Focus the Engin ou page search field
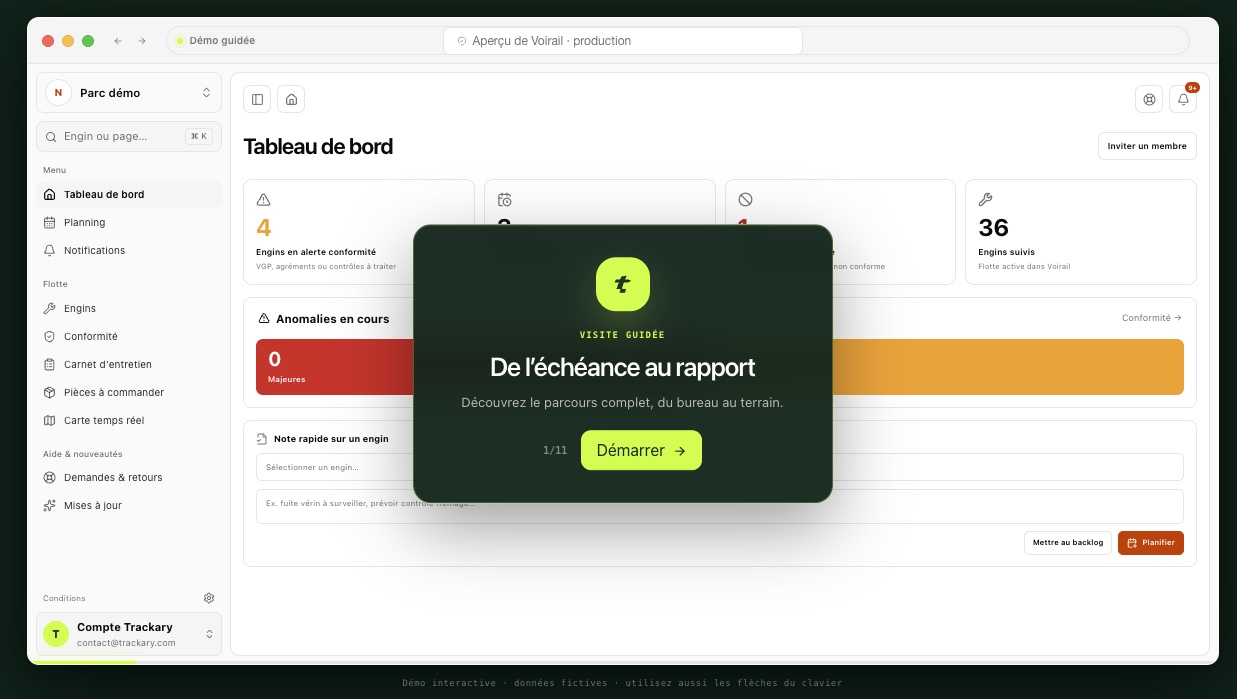 coord(129,136)
